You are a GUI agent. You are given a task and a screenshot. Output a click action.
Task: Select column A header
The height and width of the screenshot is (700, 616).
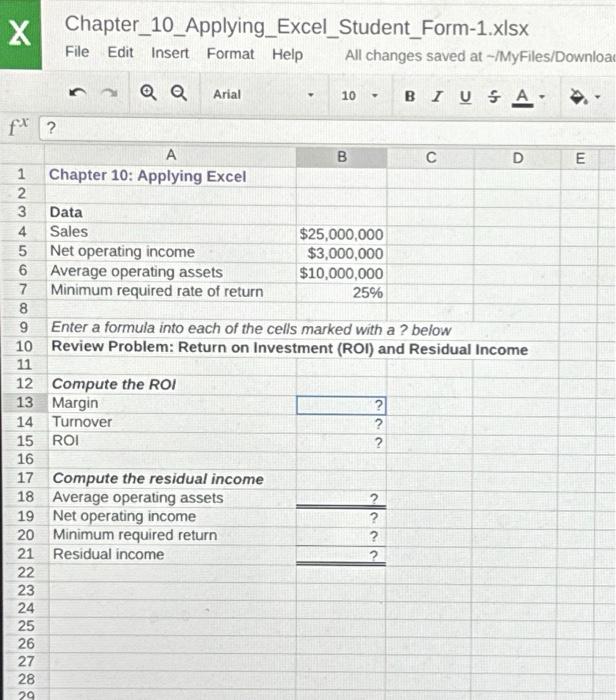pos(171,155)
